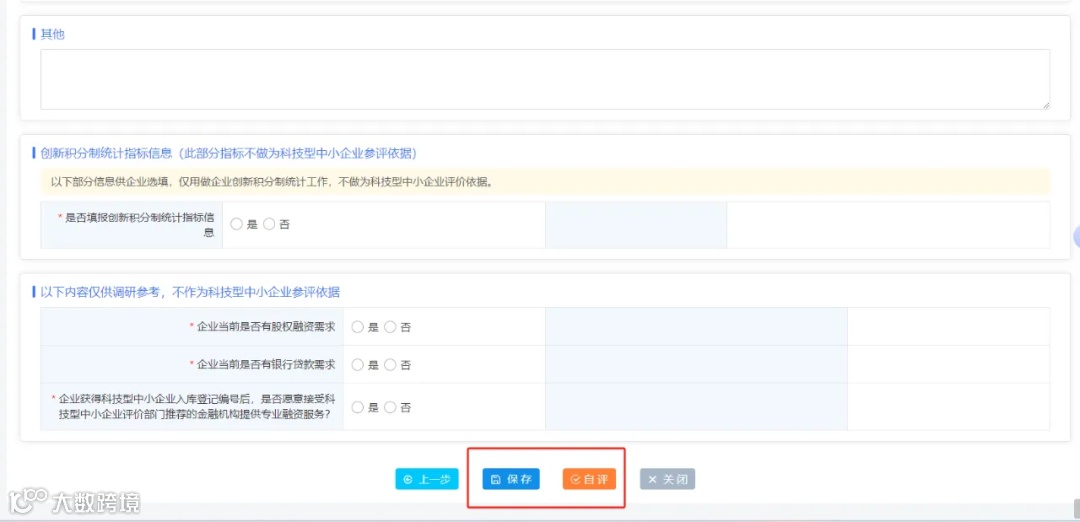Focus the 其他 text area
Viewport: 1080px width, 522px height.
click(545, 79)
